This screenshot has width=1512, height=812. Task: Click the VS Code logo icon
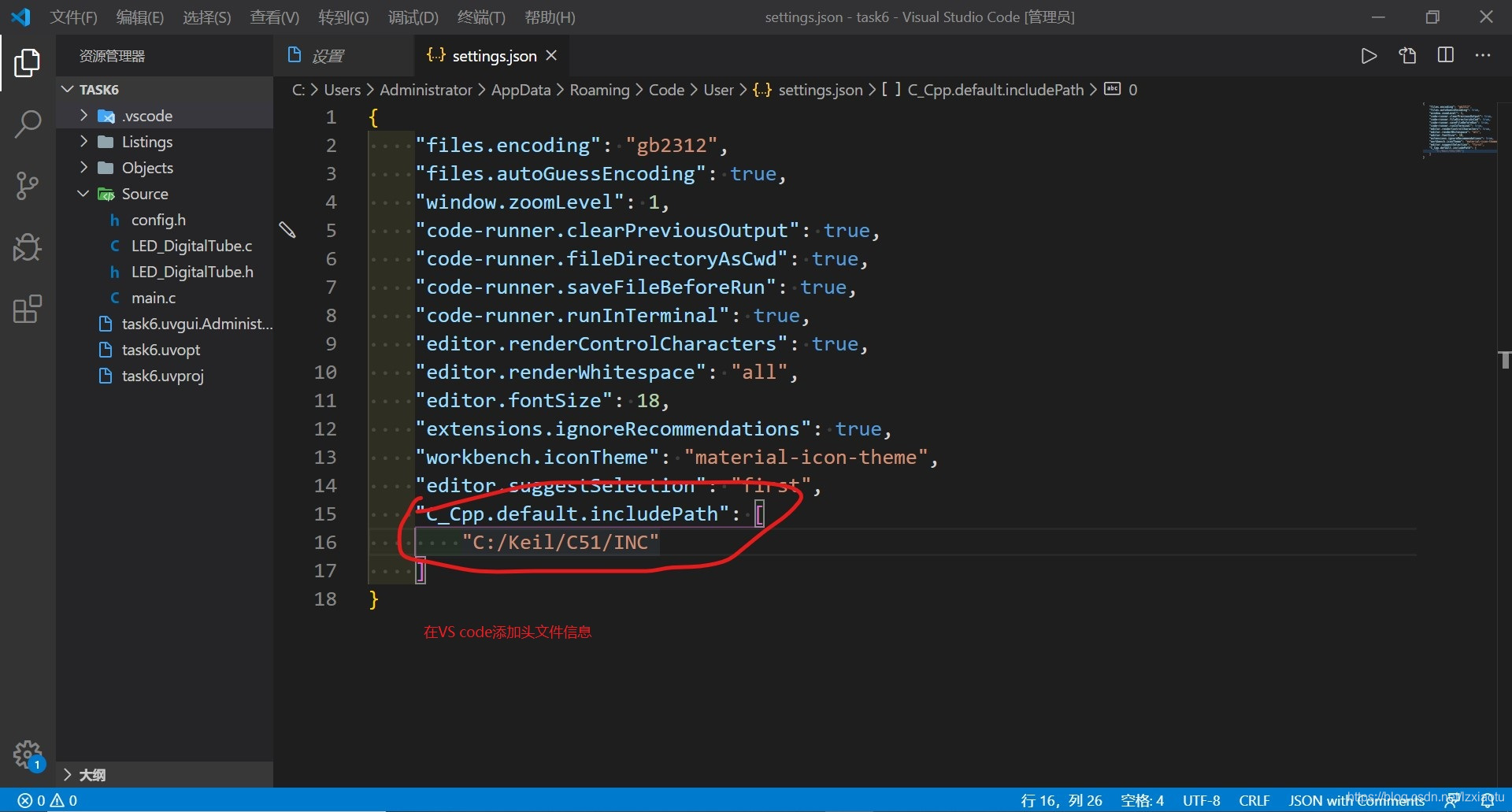coord(20,17)
